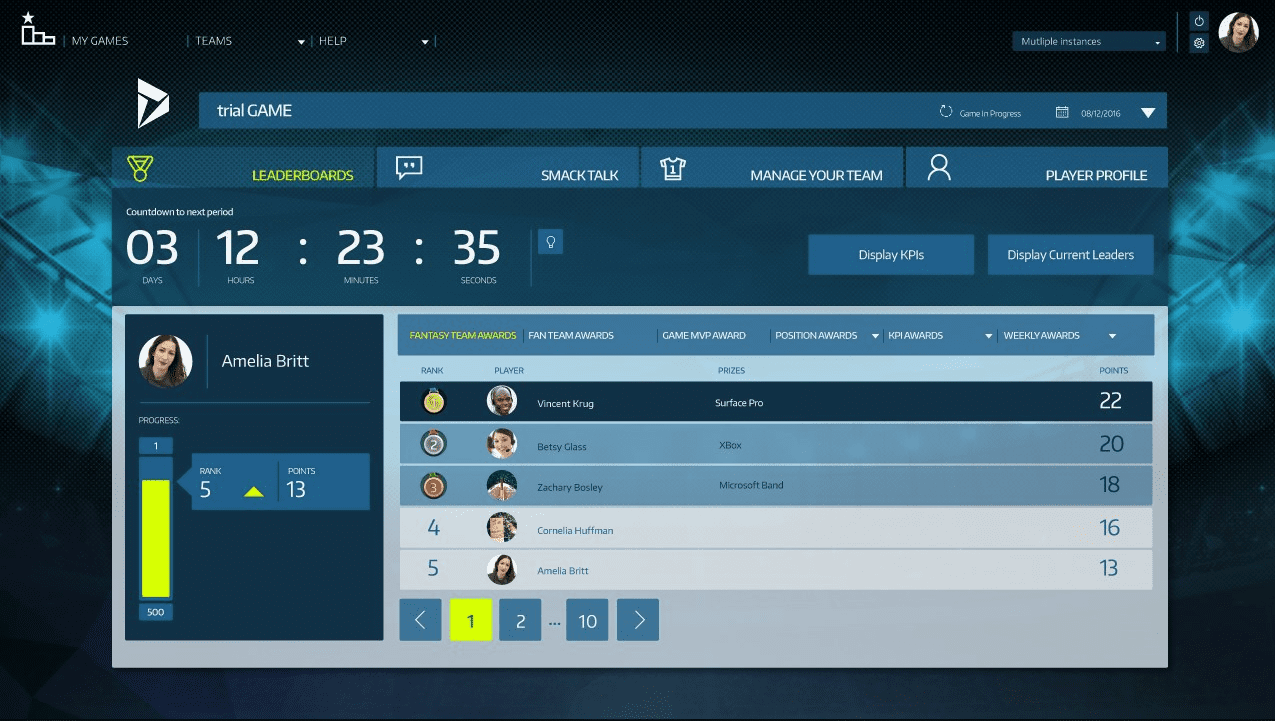Viewport: 1275px width, 721px height.
Task: Select the GAME MVP AWARD tab
Action: tap(704, 336)
